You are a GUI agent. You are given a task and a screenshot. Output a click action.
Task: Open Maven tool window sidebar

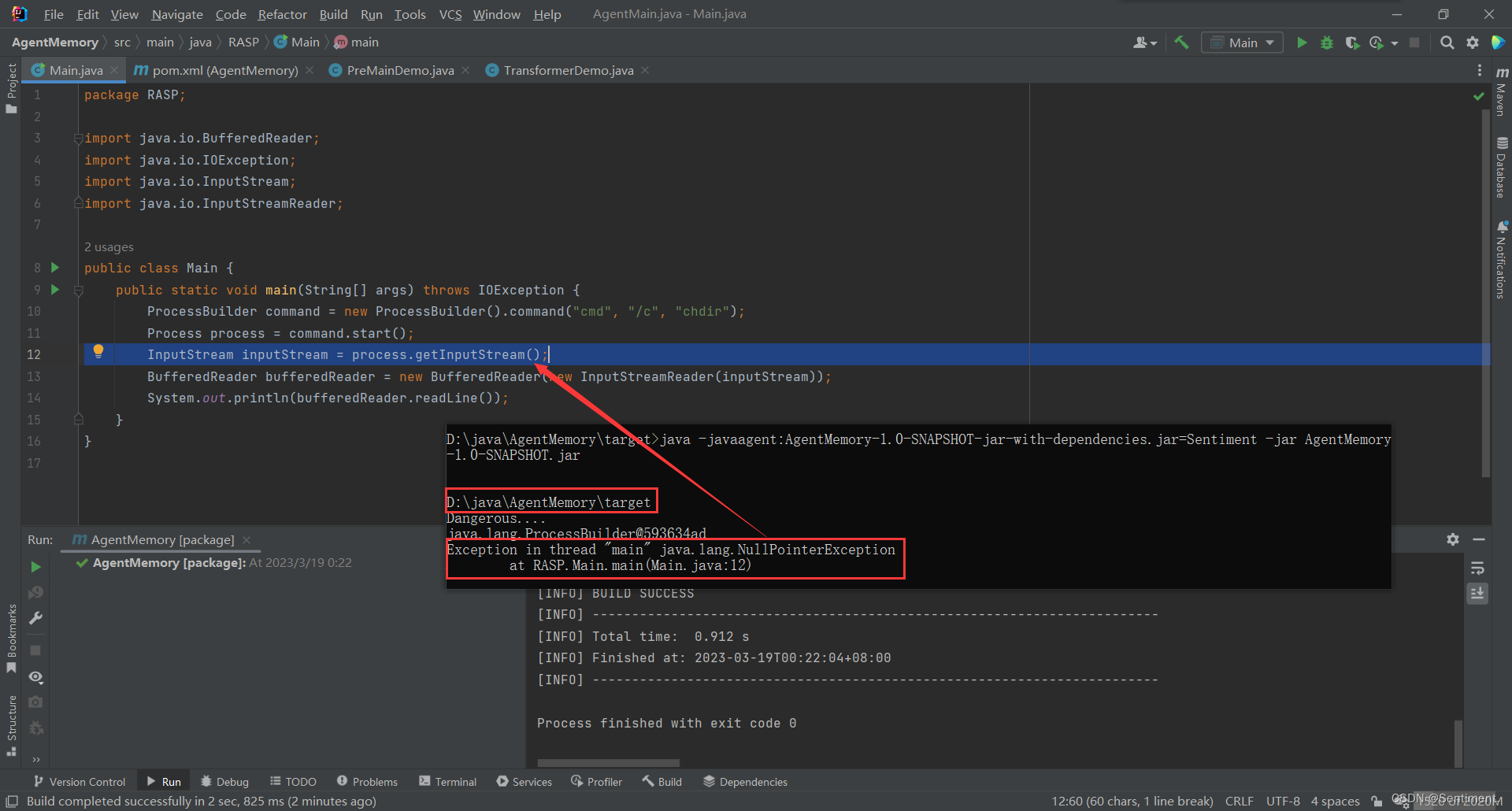pos(1502,91)
